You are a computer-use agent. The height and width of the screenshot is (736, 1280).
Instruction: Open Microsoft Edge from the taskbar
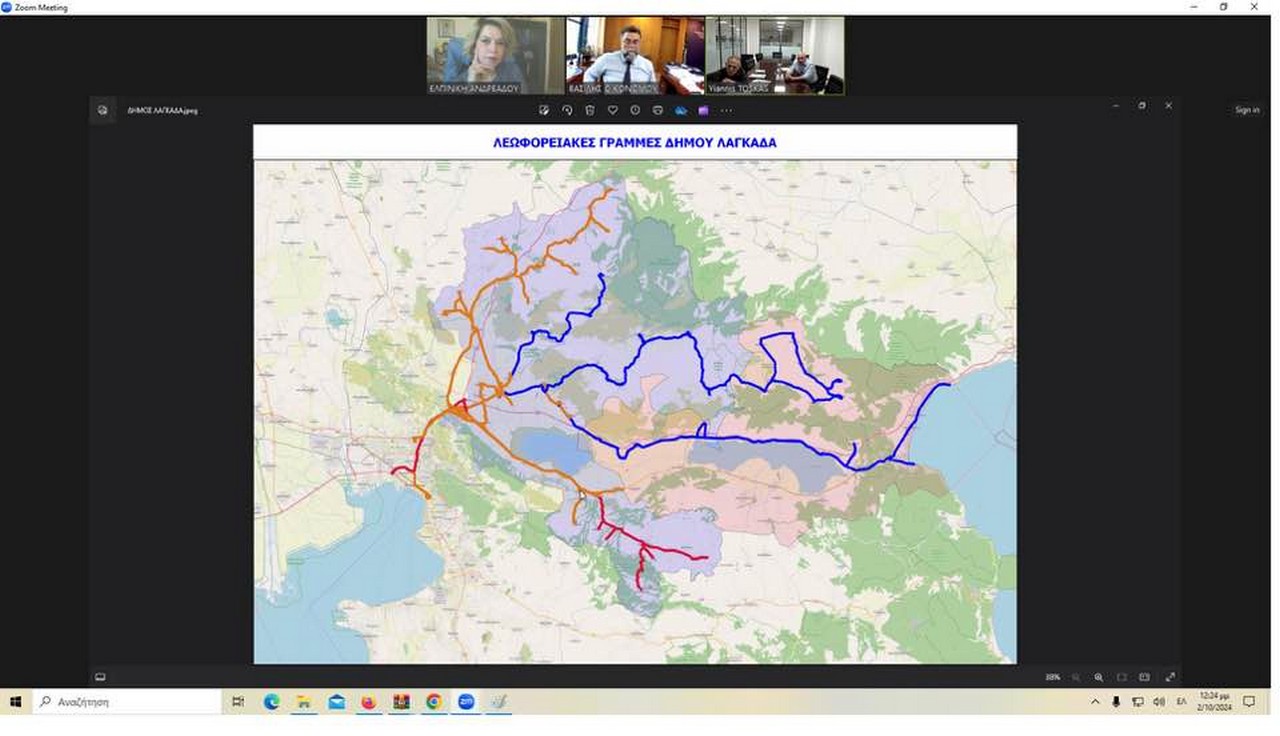click(271, 702)
